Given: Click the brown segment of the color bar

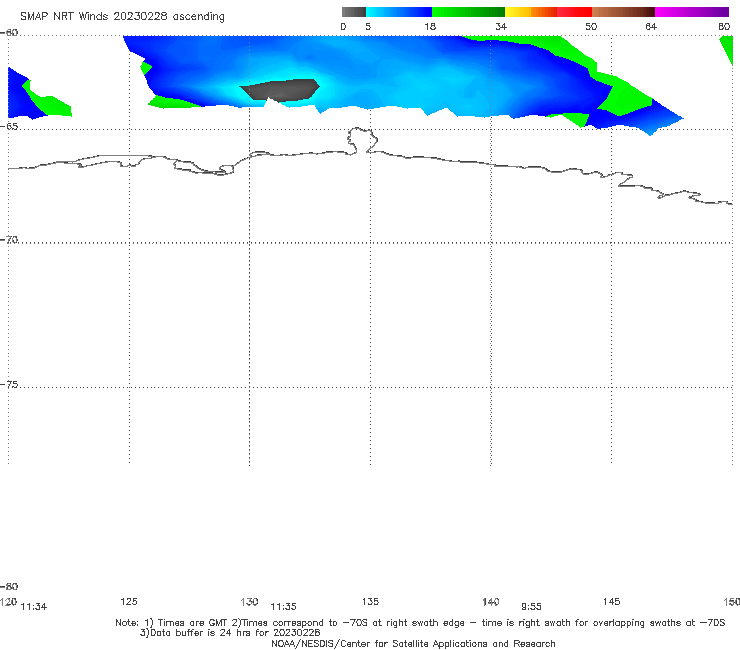Looking at the screenshot, I should [x=623, y=12].
